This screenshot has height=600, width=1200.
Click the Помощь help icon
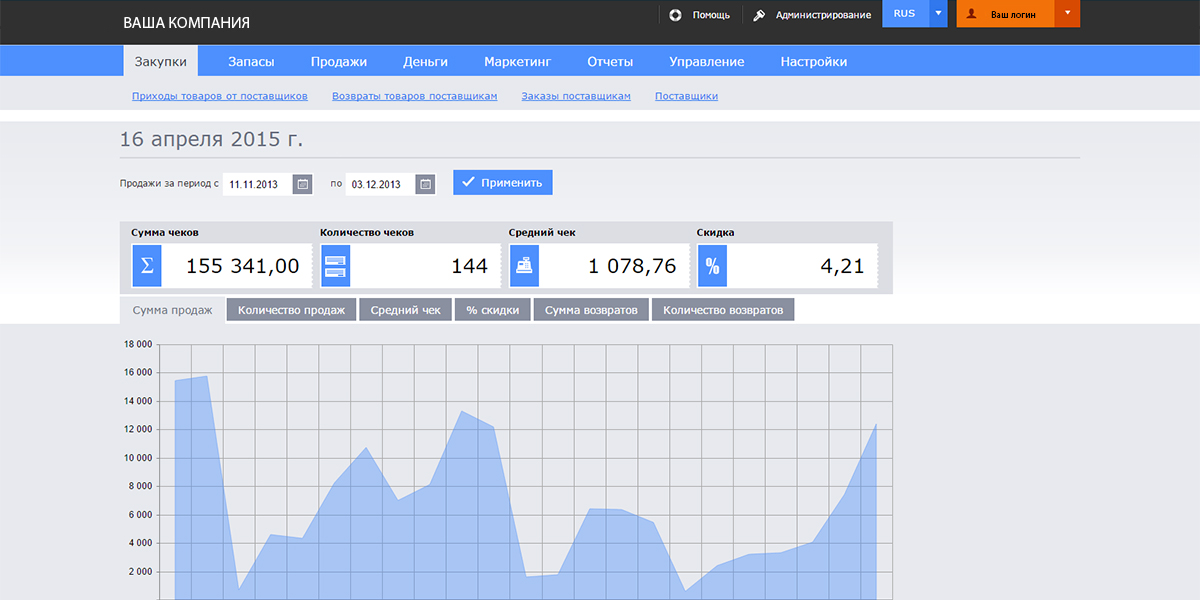click(x=676, y=15)
